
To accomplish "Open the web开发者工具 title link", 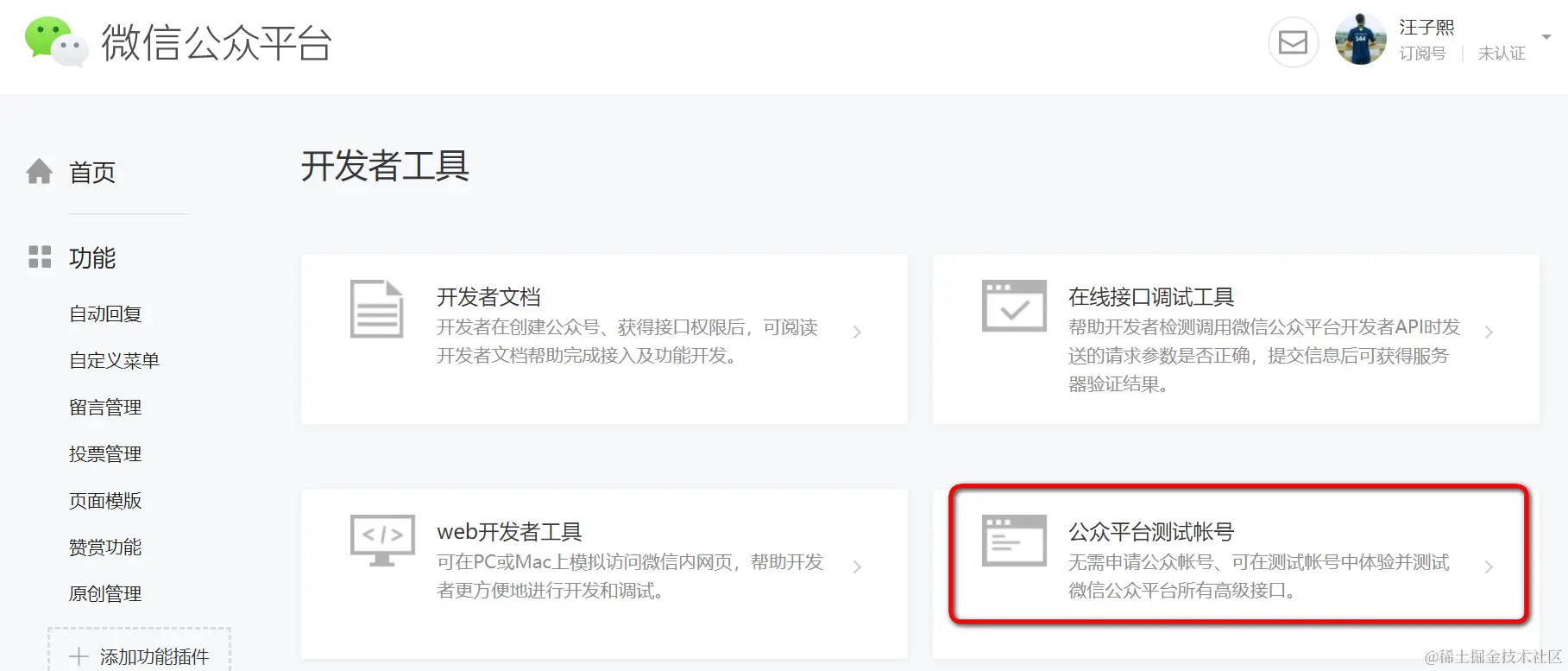I will tap(509, 532).
